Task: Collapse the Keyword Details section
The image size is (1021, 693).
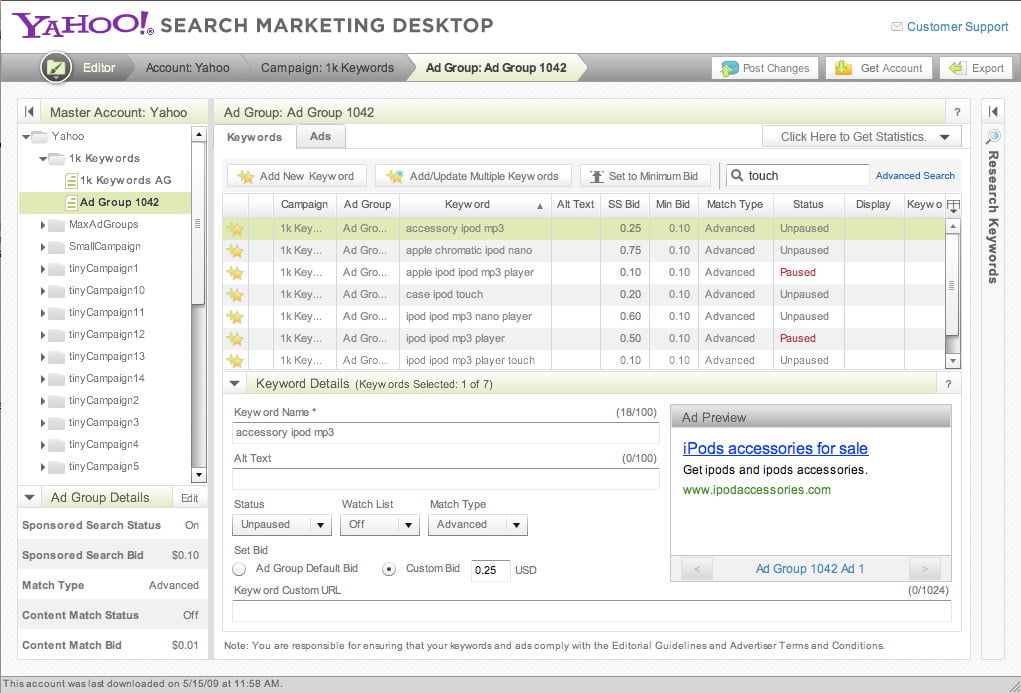Action: (x=235, y=383)
